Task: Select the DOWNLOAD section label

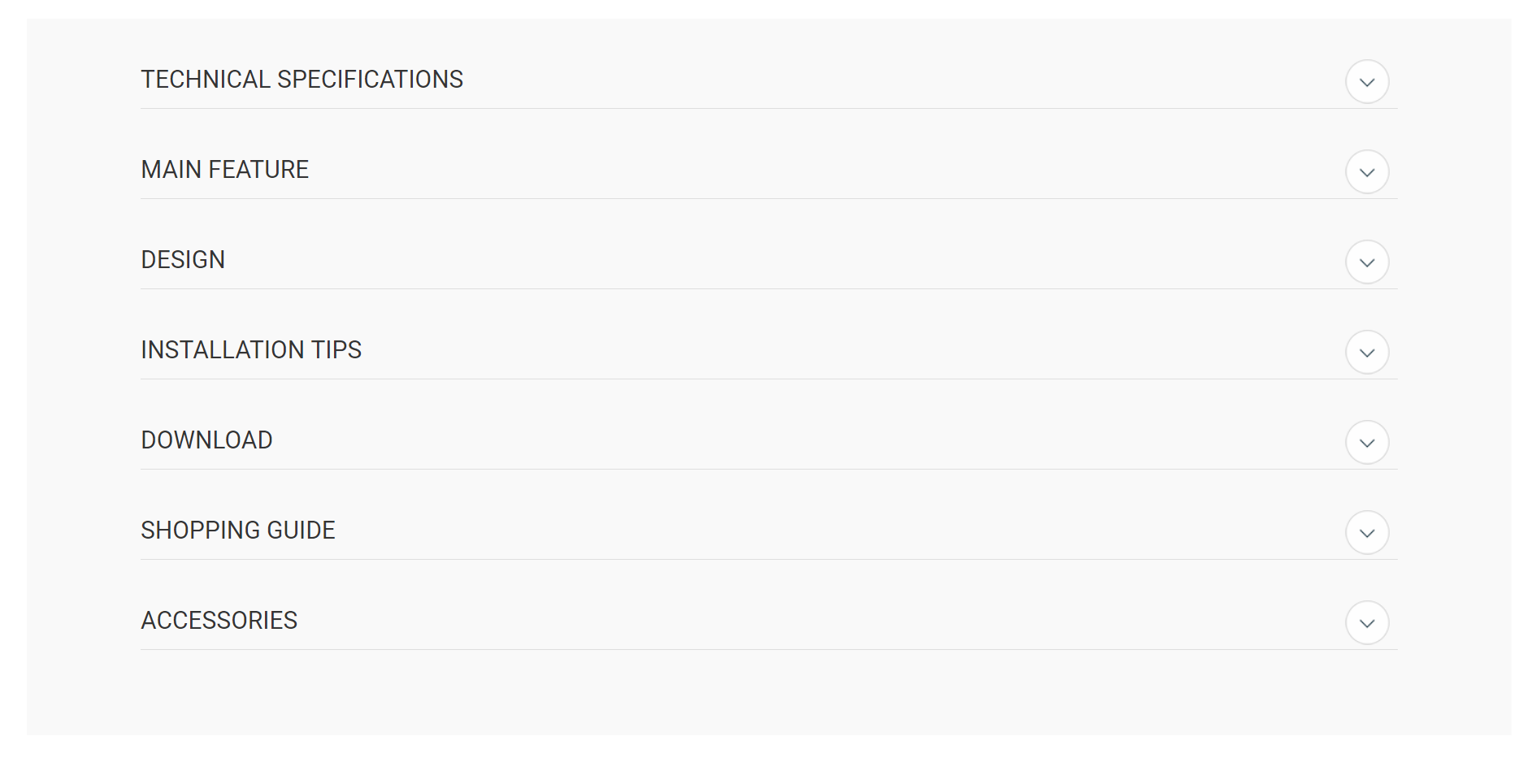Action: click(x=206, y=440)
